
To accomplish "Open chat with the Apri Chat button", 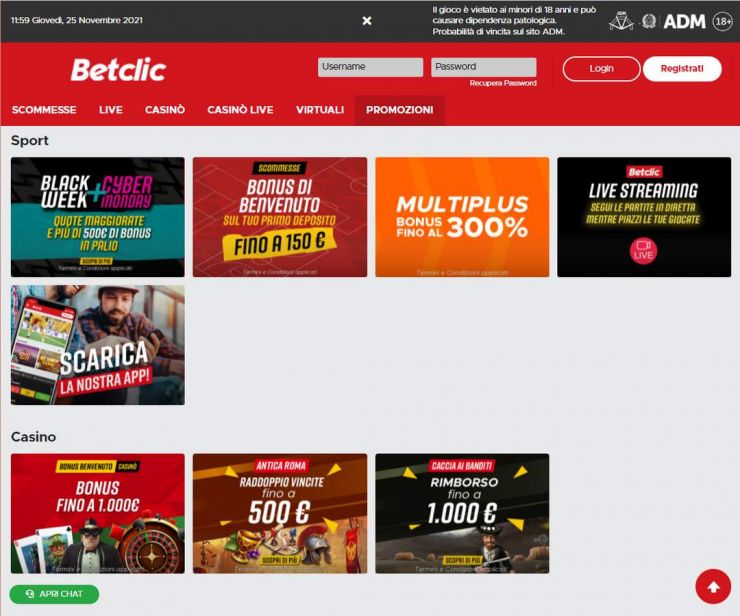I will pos(54,594).
